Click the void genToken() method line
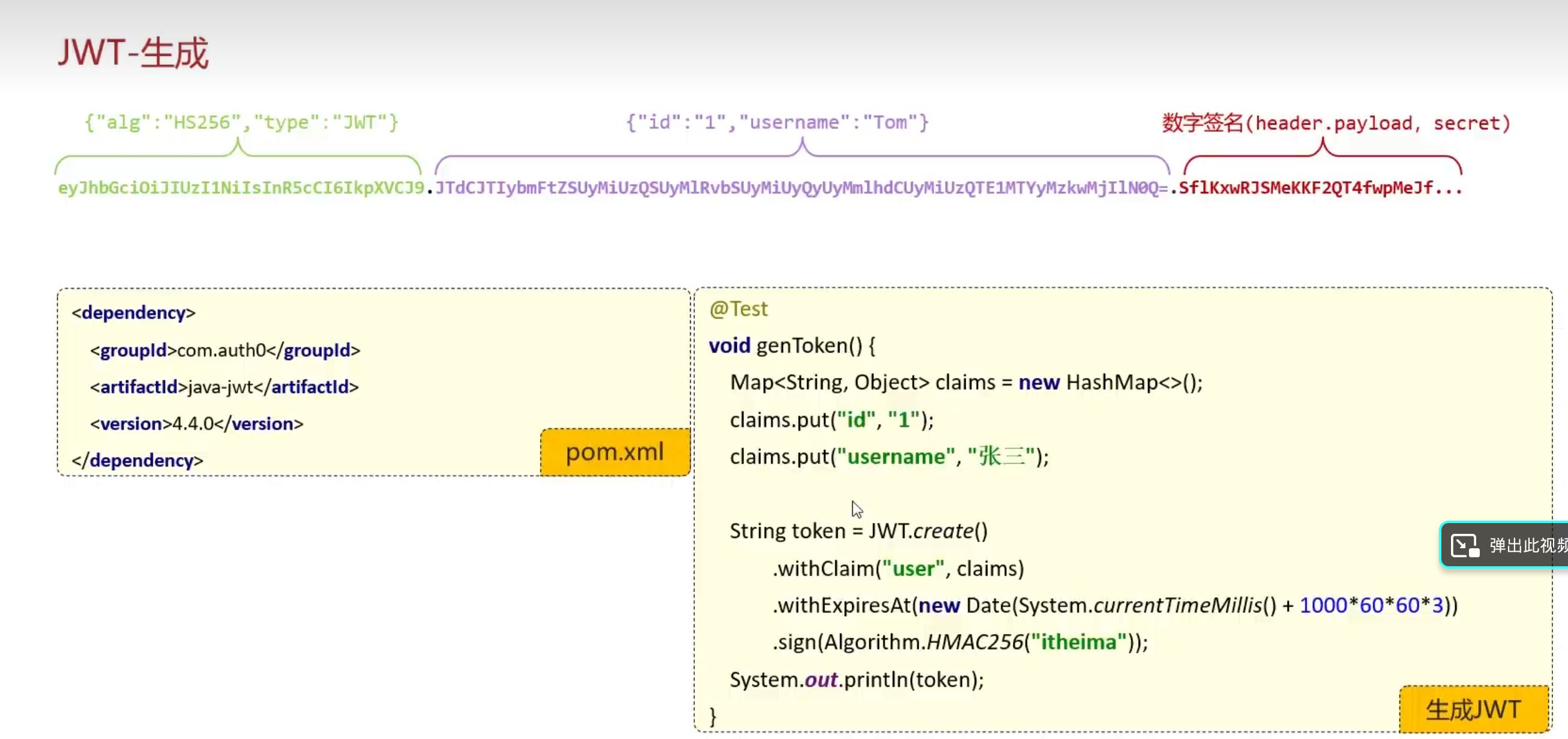Screen dimensions: 1568x739 pos(792,346)
